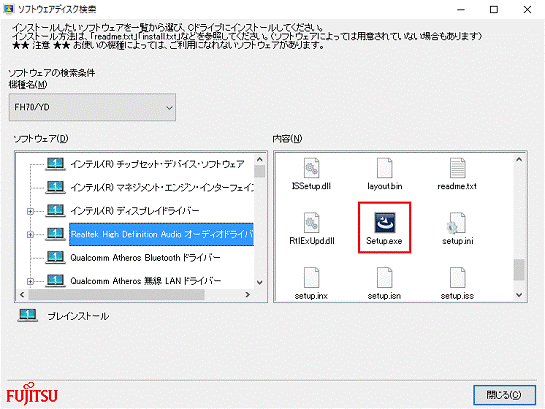The height and width of the screenshot is (409, 545).
Task: Expand the Intel display driver node
Action: point(30,211)
